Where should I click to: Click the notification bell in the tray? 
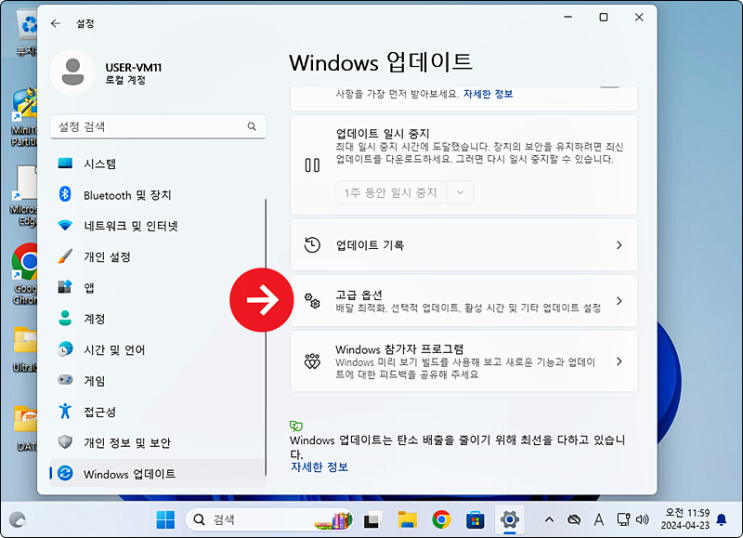coord(721,520)
